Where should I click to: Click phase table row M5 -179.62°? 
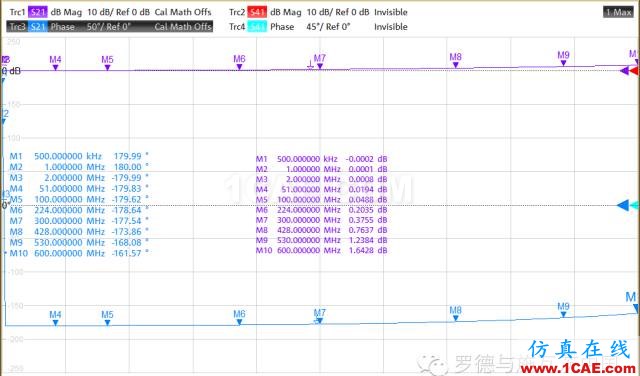tap(79, 199)
